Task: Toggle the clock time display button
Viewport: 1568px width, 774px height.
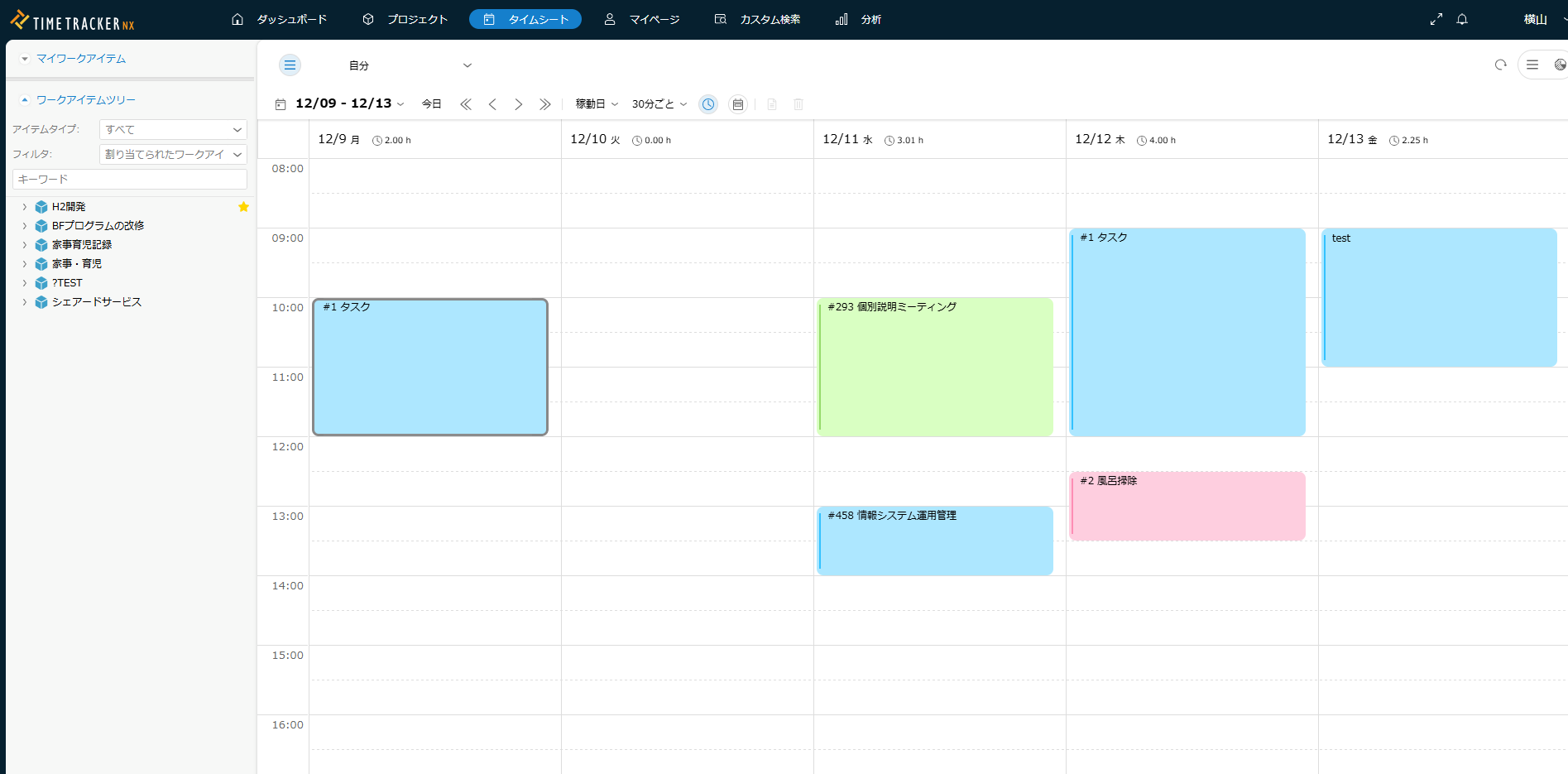Action: click(708, 104)
